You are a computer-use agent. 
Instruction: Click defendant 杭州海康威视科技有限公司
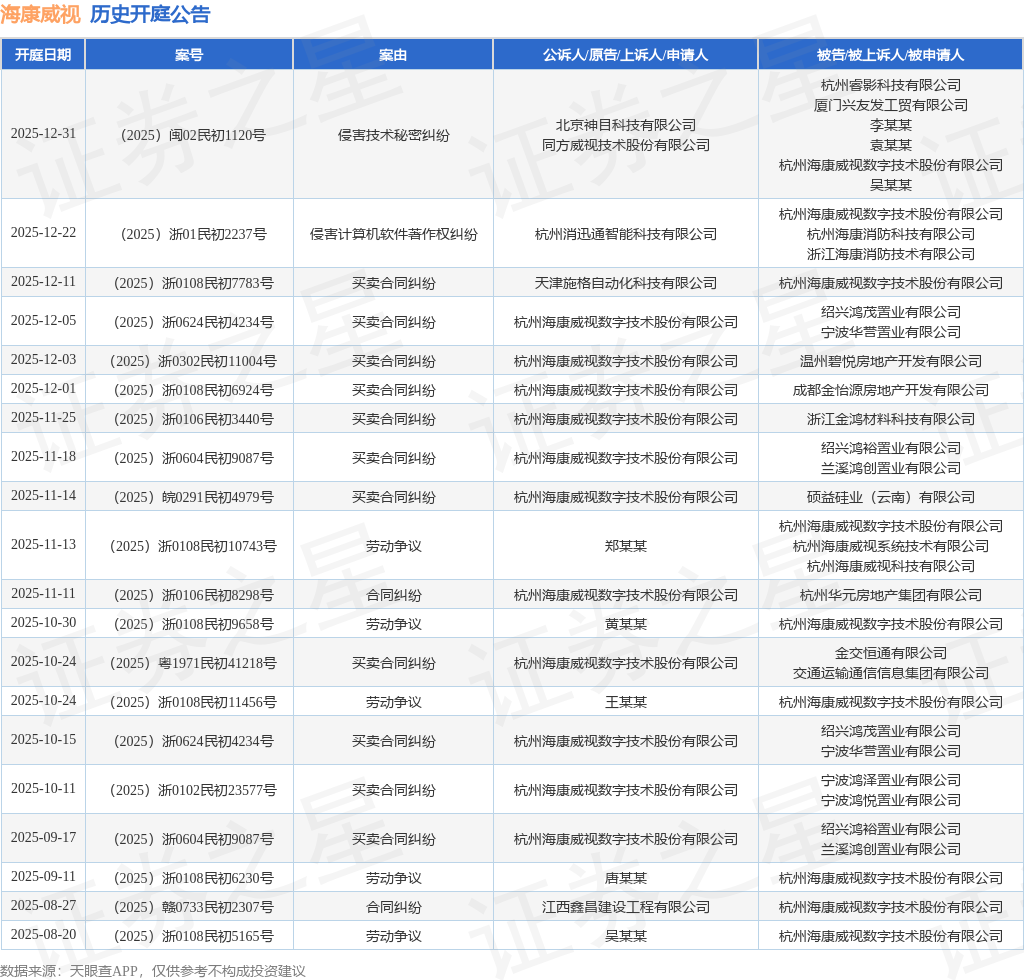[890, 566]
